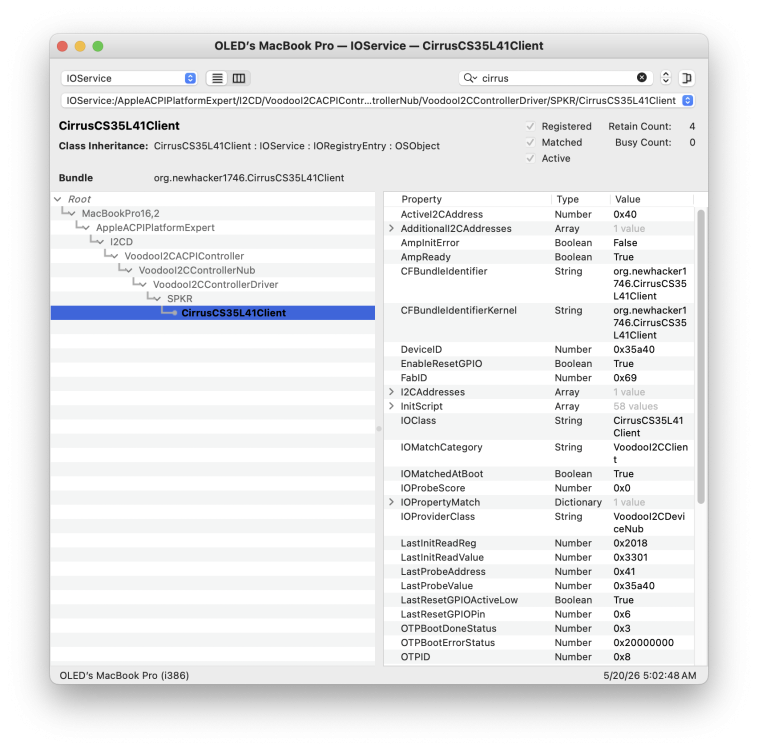Select the EnableResetGPIO row
The width and height of the screenshot is (758, 750).
coord(539,364)
